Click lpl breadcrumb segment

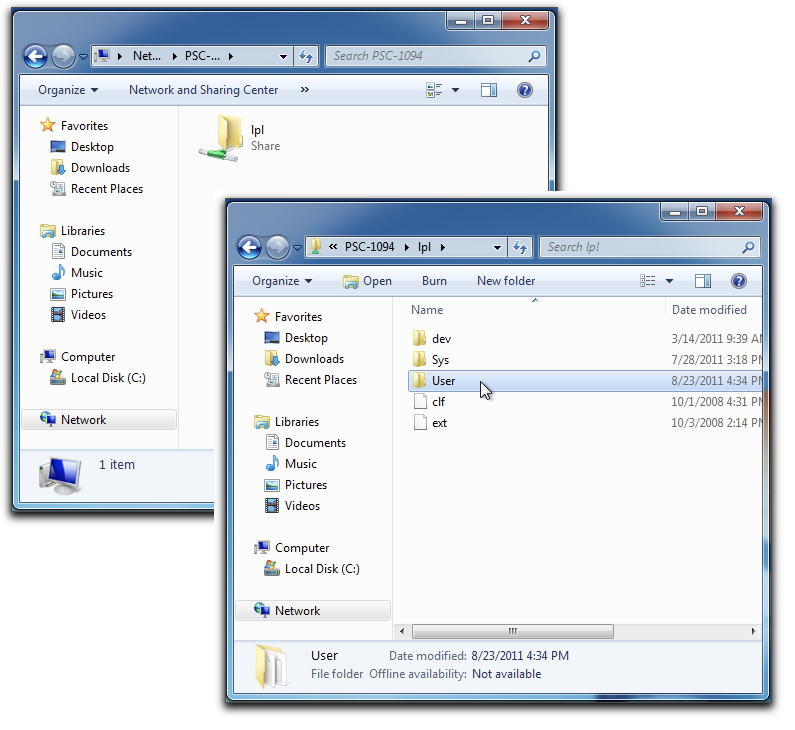[424, 247]
